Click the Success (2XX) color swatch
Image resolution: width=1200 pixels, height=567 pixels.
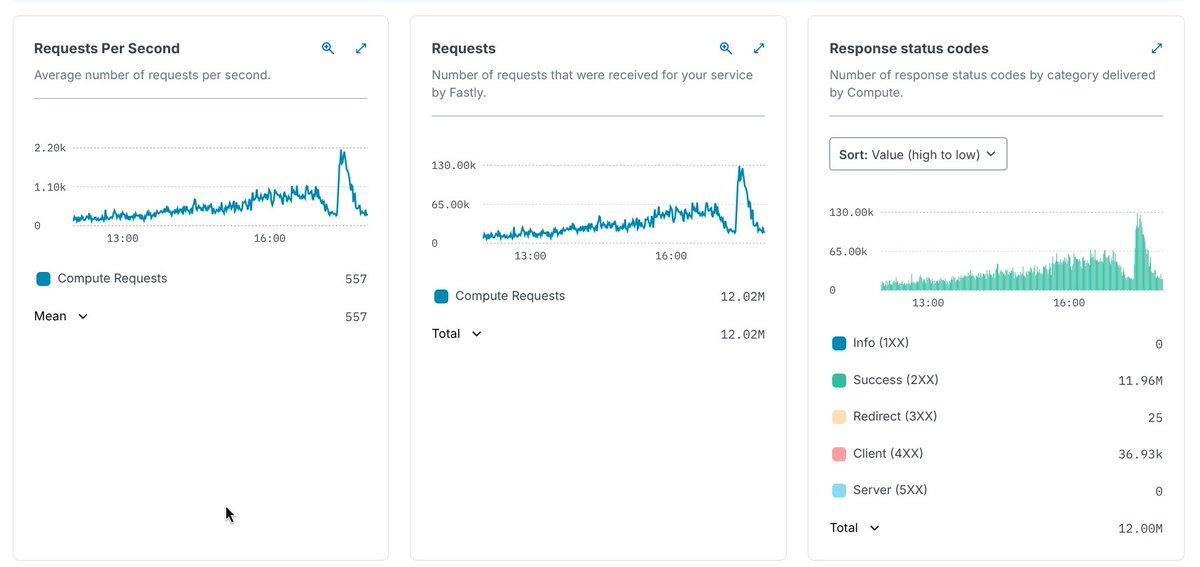[839, 380]
